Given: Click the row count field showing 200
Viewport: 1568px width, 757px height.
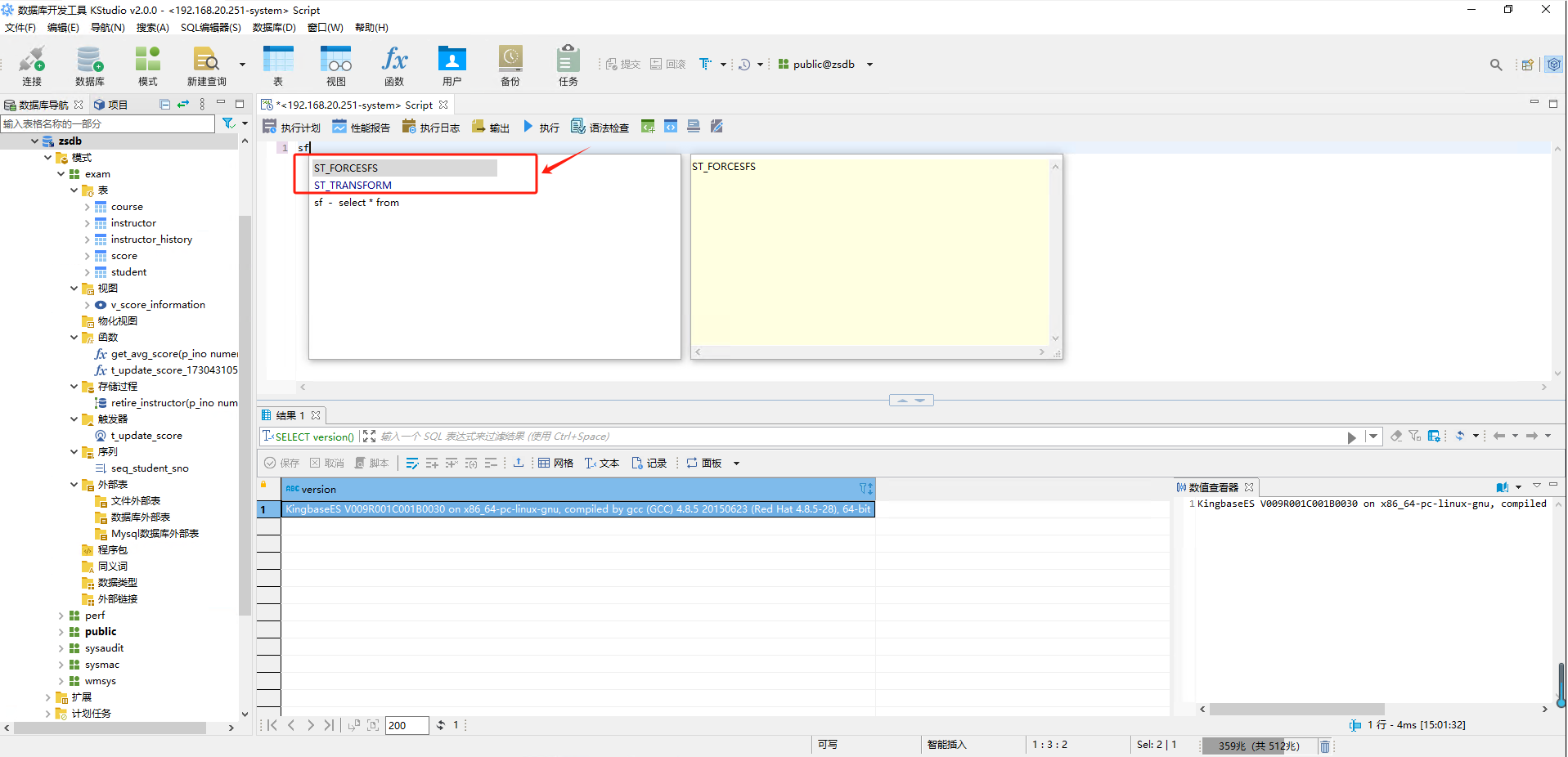Looking at the screenshot, I should 407,725.
